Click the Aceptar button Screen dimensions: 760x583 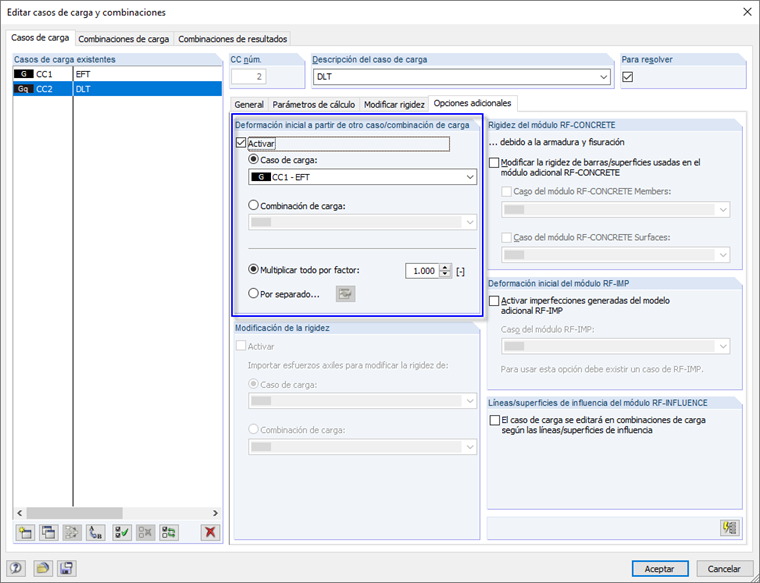[659, 568]
